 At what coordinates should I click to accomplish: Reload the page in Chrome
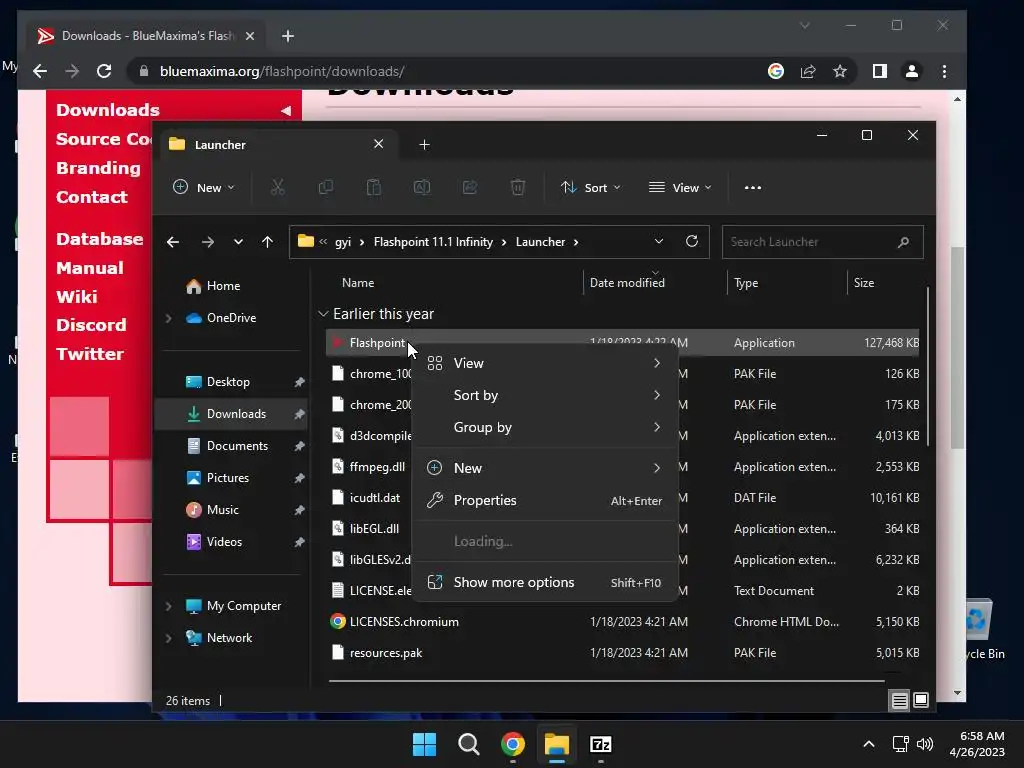pos(104,71)
